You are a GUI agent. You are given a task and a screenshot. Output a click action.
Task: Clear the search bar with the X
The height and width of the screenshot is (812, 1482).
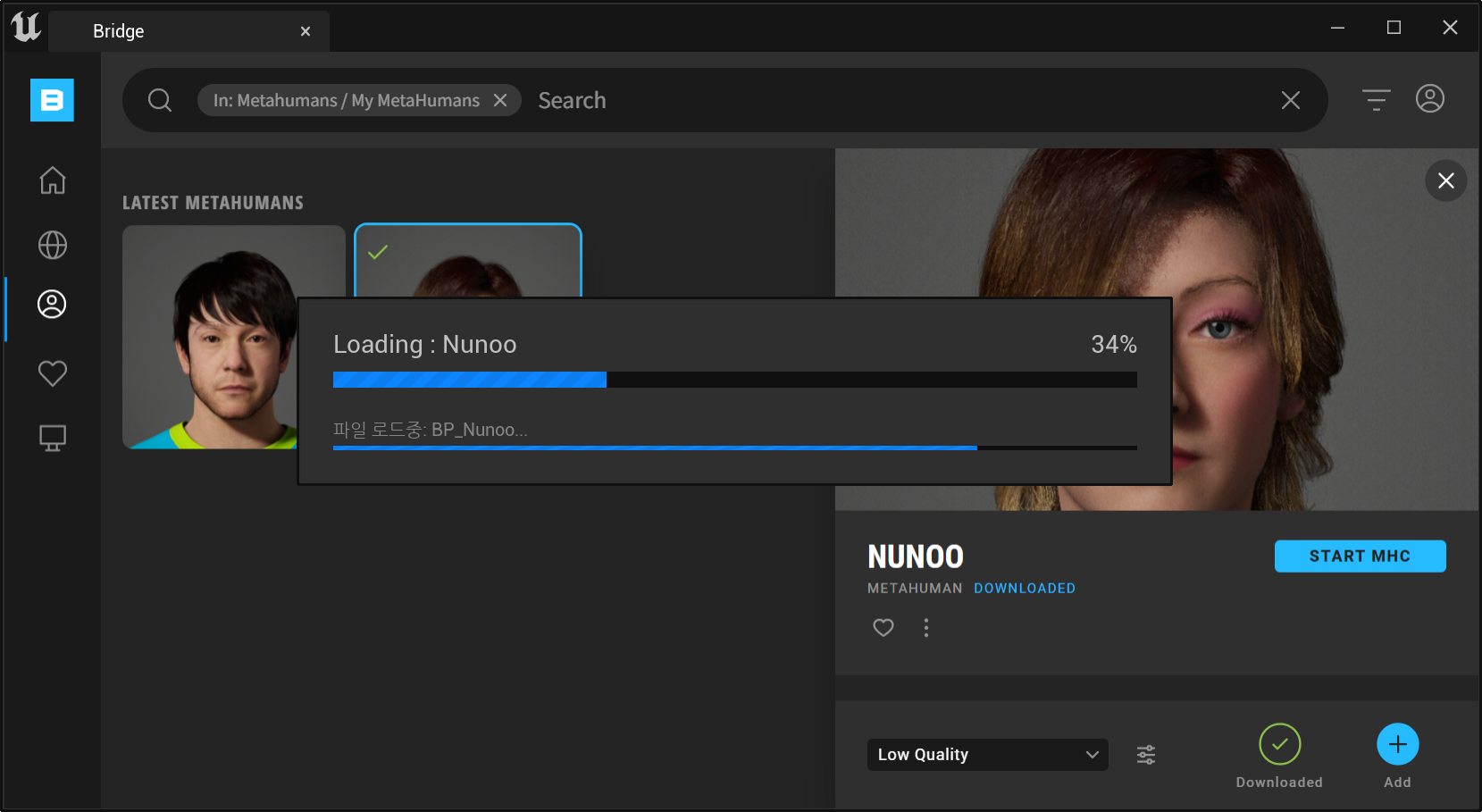pos(1291,100)
